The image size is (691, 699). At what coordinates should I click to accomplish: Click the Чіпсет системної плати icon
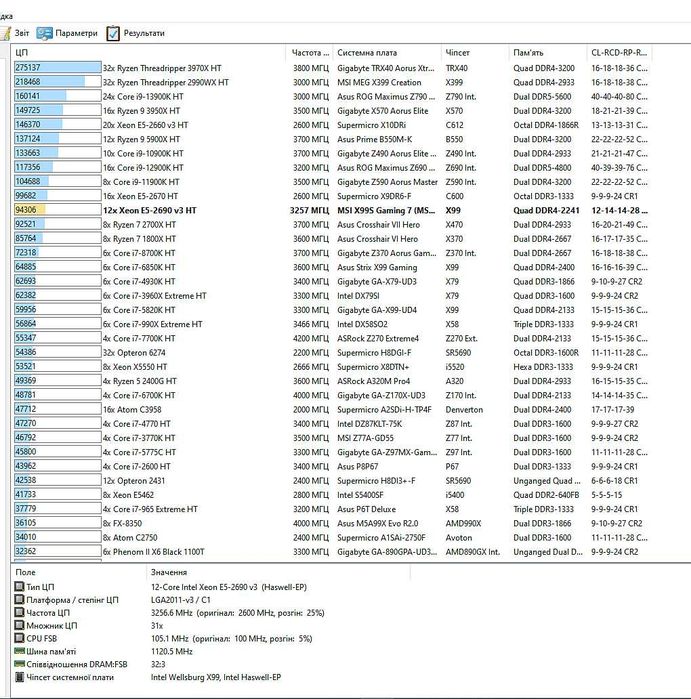(x=19, y=677)
